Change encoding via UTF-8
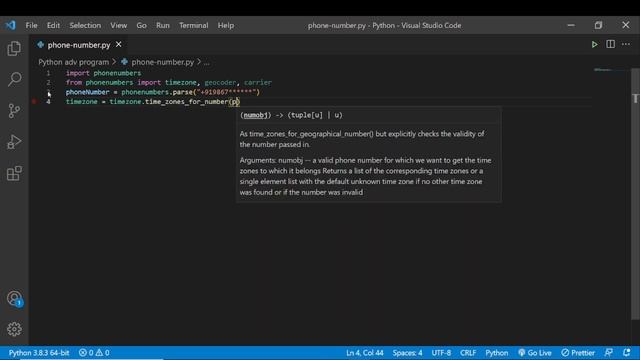This screenshot has height=360, width=640. click(441, 353)
